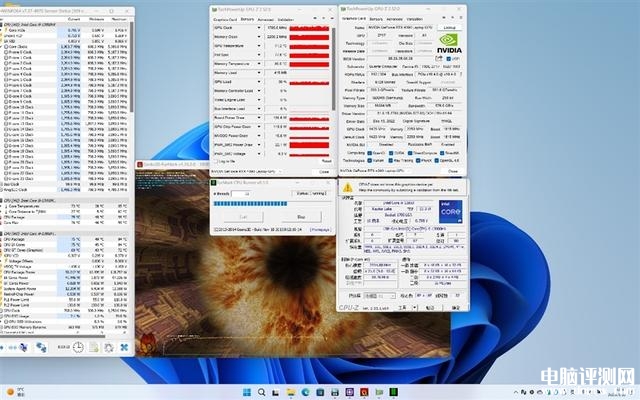
Task: Switch to Graphics Card tab in Sensors window
Action: (x=225, y=19)
